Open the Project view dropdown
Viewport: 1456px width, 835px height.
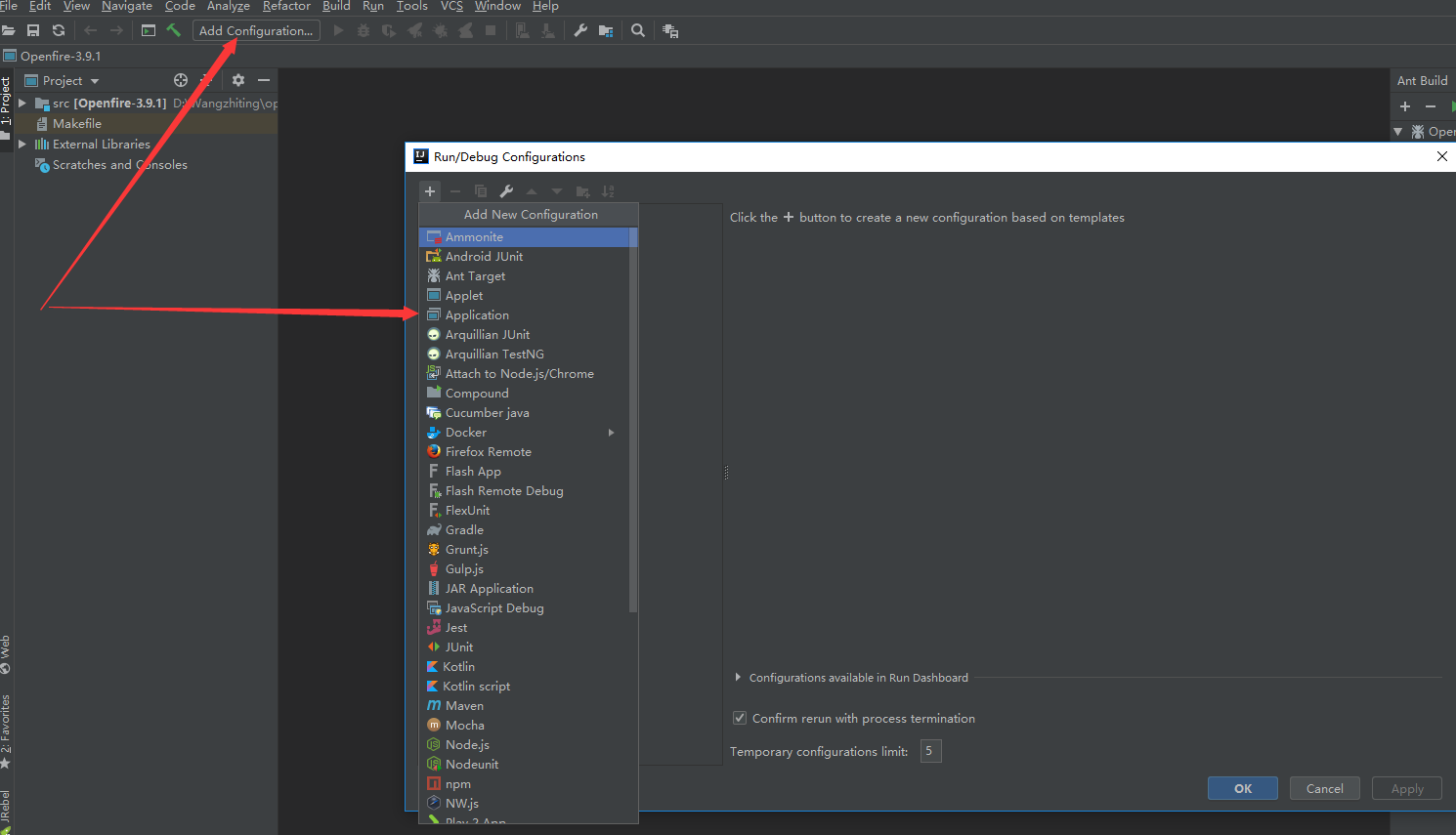coord(94,80)
